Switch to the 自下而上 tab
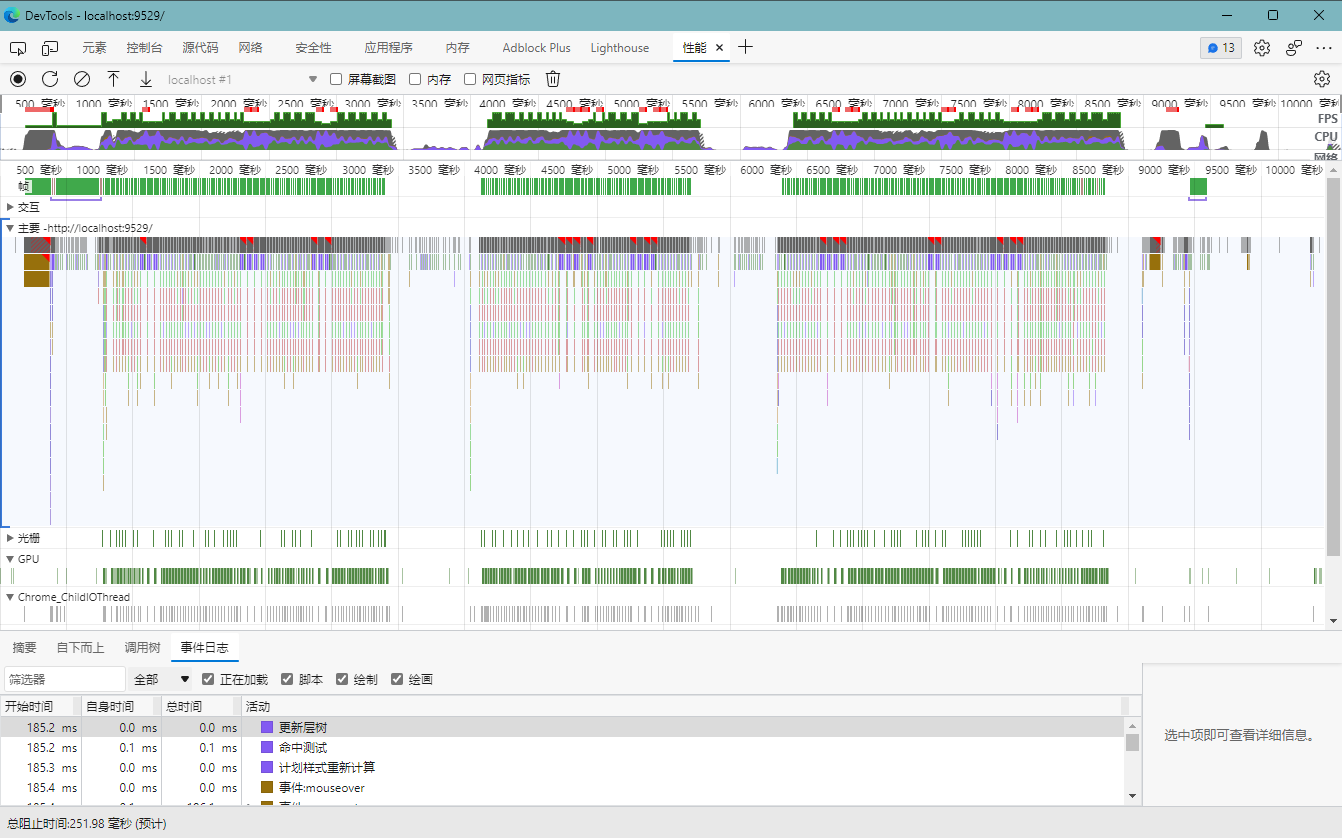Viewport: 1342px width, 838px height. (x=80, y=648)
